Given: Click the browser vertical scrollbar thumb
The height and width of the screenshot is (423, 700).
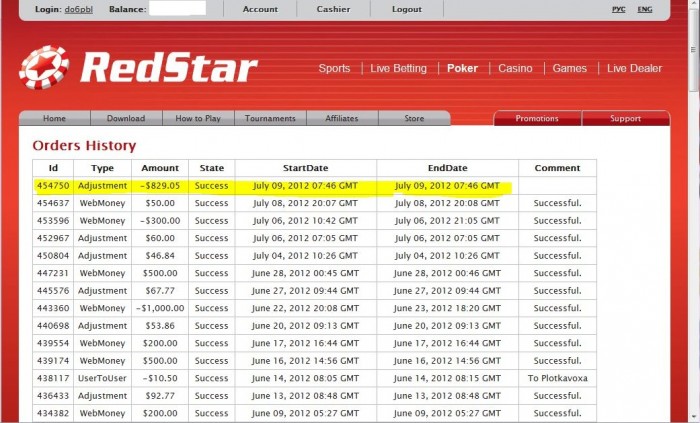Looking at the screenshot, I should coord(693,48).
